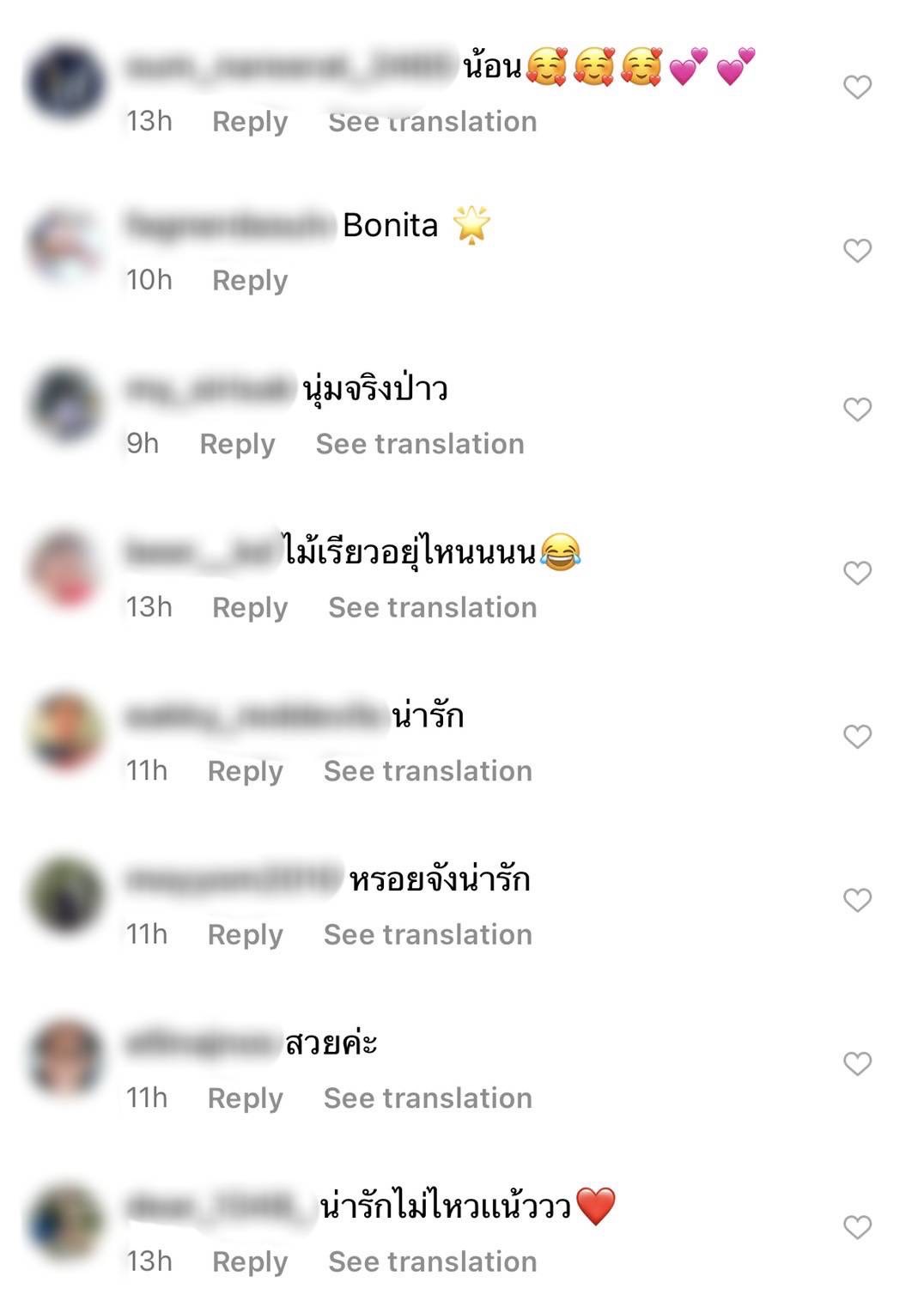924x1307 pixels.
Task: Tap the heart beside the "สวยค่ะ" comment
Action: pos(857,1064)
